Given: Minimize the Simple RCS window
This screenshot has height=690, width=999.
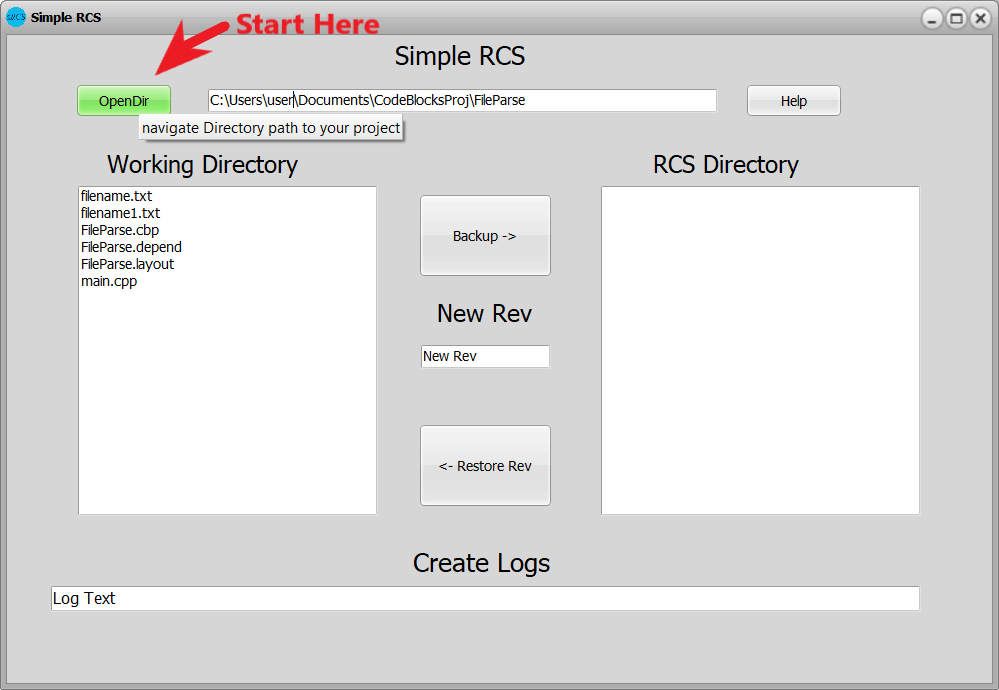Looking at the screenshot, I should pyautogui.click(x=932, y=18).
